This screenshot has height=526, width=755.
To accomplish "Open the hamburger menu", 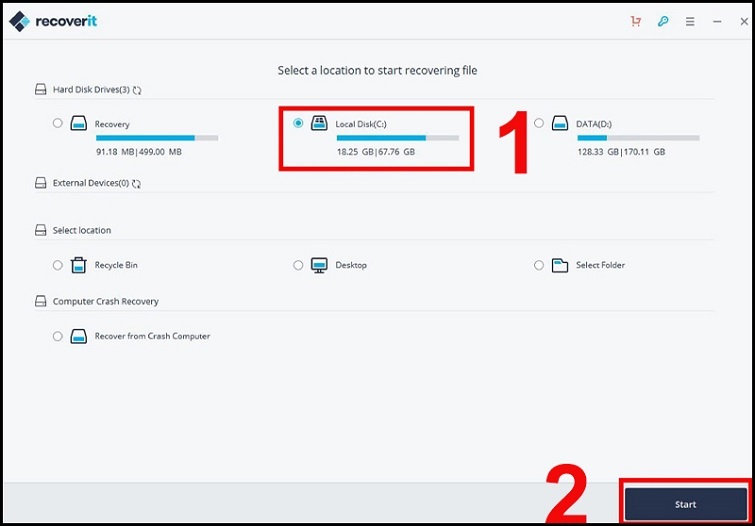I will 690,21.
